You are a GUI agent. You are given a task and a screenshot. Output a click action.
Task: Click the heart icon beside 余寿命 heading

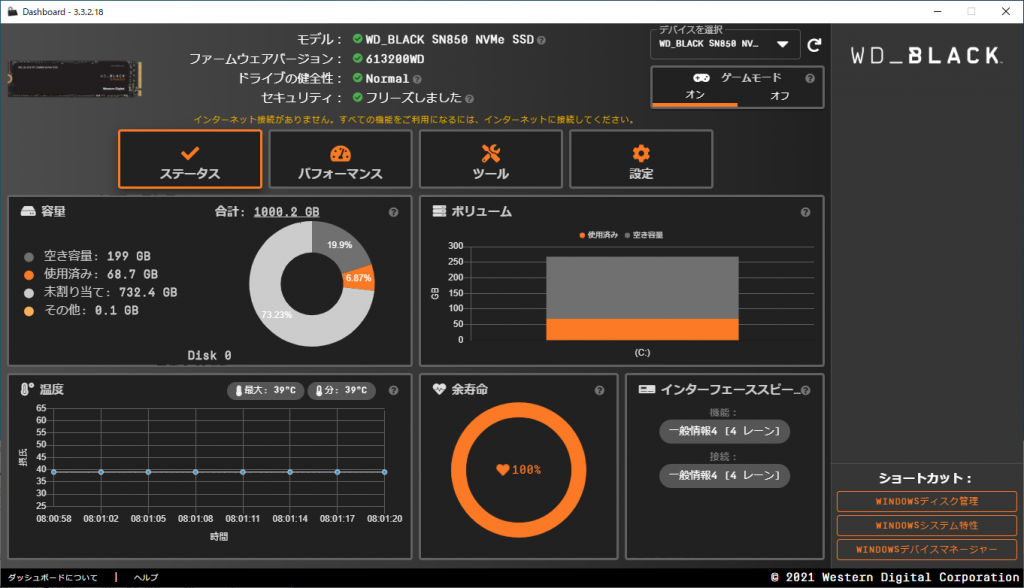coord(439,389)
